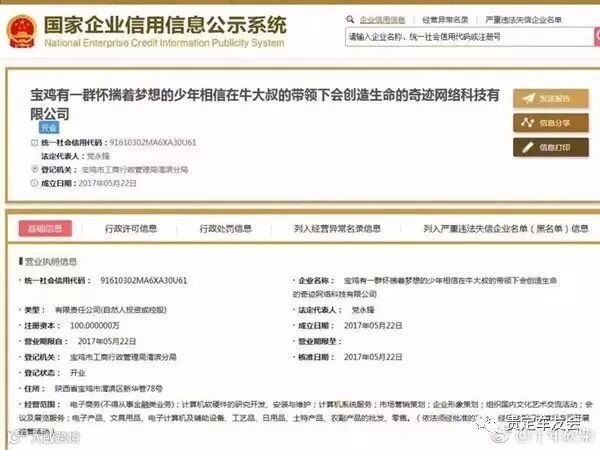This screenshot has width=600, height=450.
Task: Click the 核准日期 value 2017年05月22日
Action: pyautogui.click(x=373, y=357)
